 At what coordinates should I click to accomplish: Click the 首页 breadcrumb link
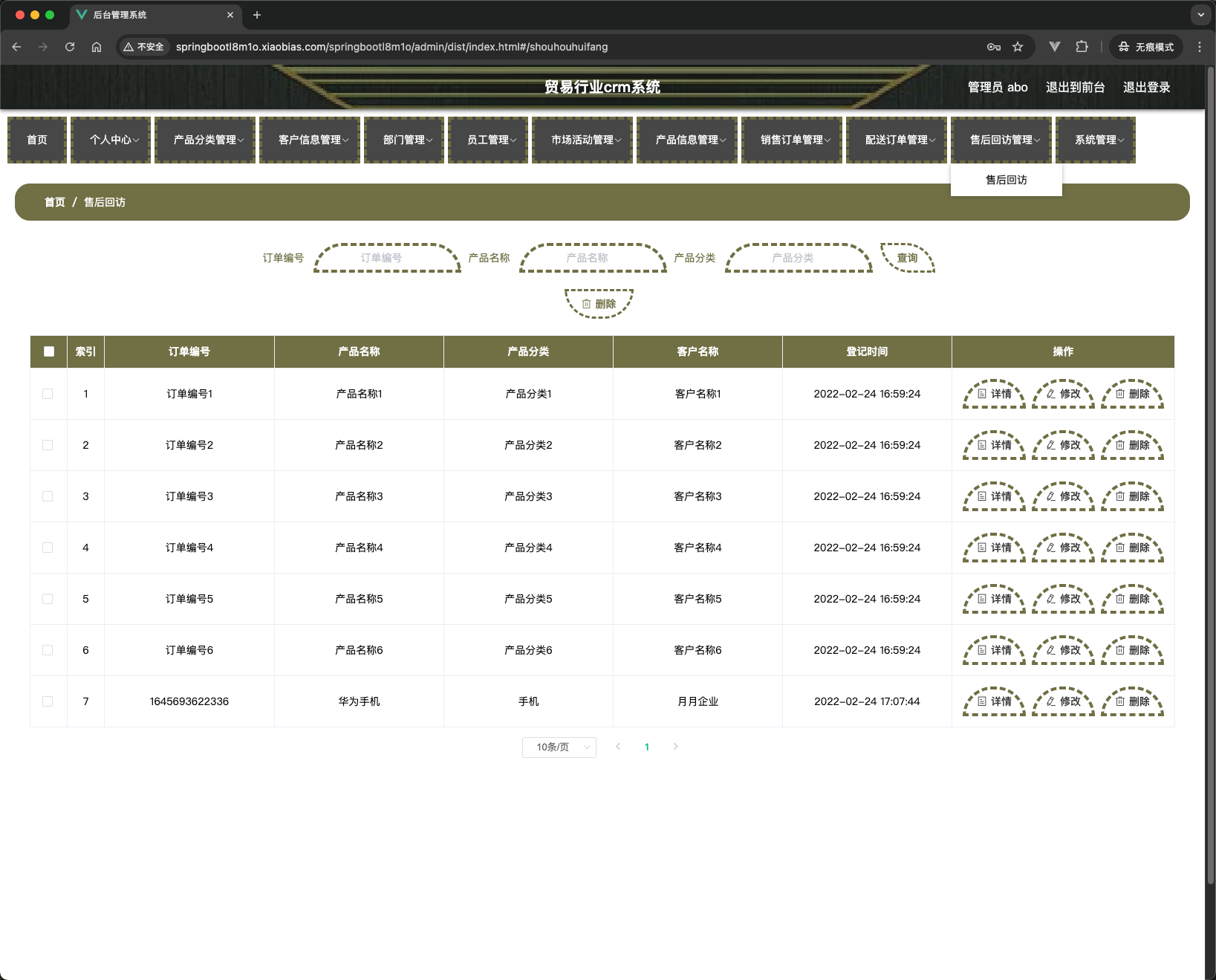(55, 202)
